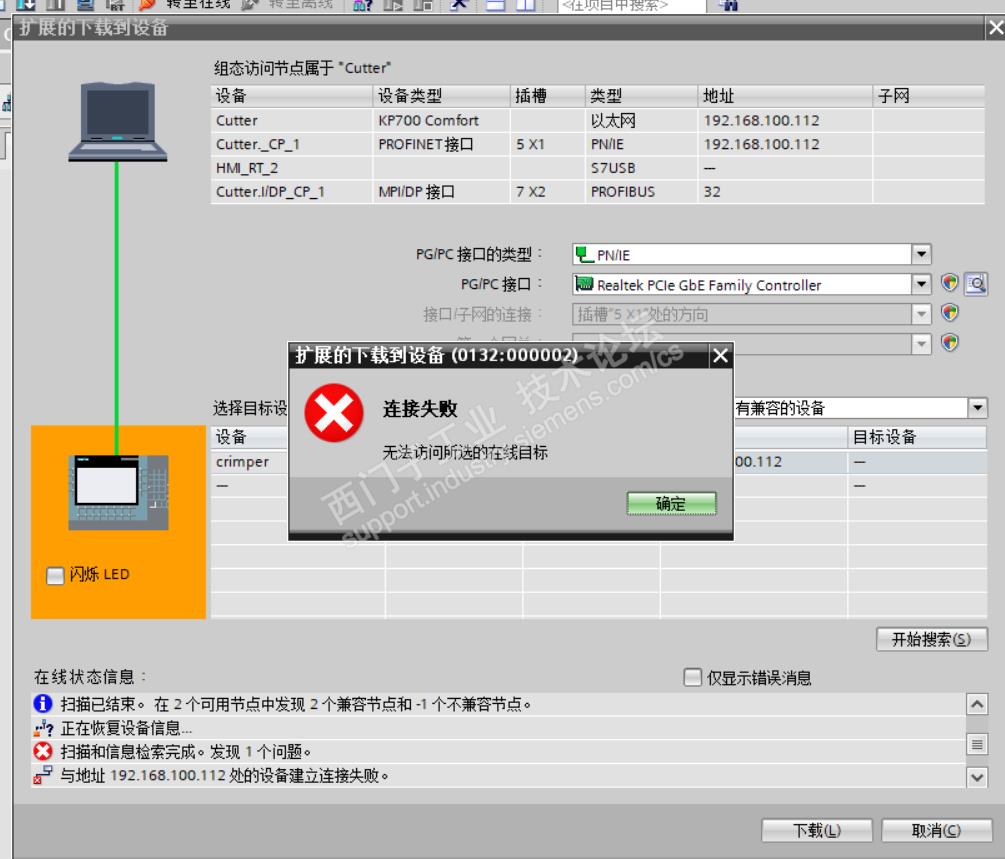This screenshot has width=1005, height=859.
Task: Click the 取消(C) button
Action: (x=936, y=831)
